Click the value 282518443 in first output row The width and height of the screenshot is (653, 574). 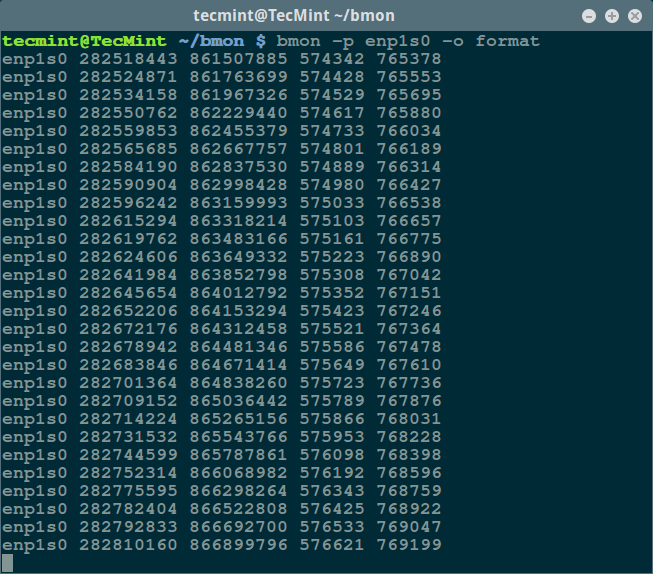[122, 59]
